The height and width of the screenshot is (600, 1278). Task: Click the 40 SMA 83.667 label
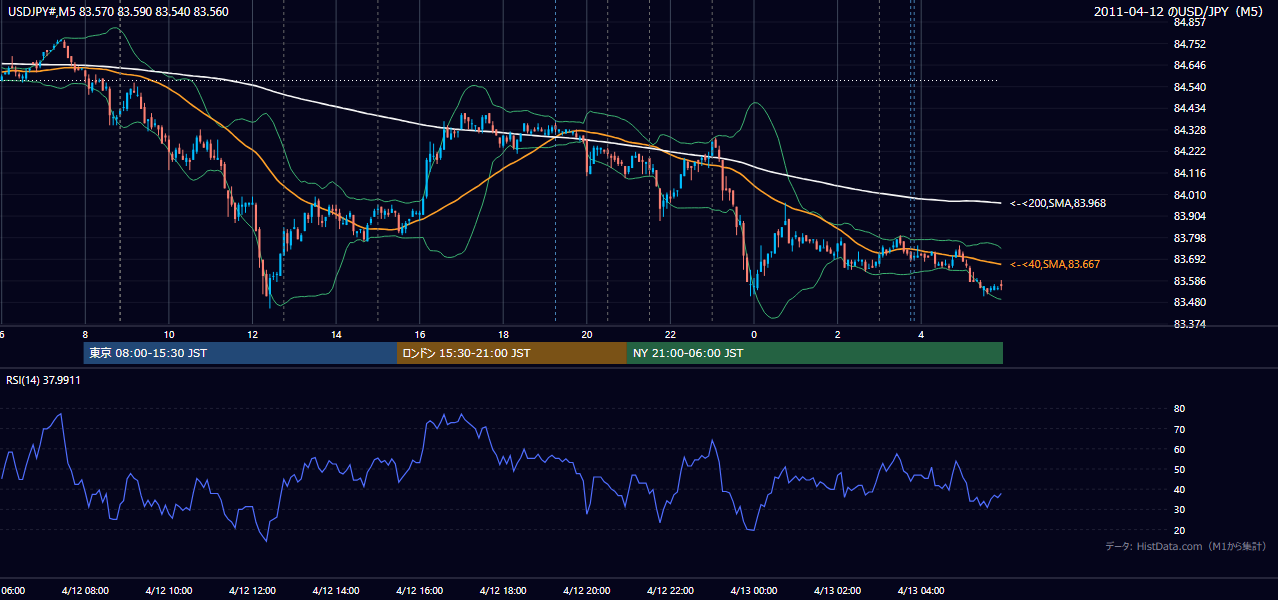pos(1055,264)
